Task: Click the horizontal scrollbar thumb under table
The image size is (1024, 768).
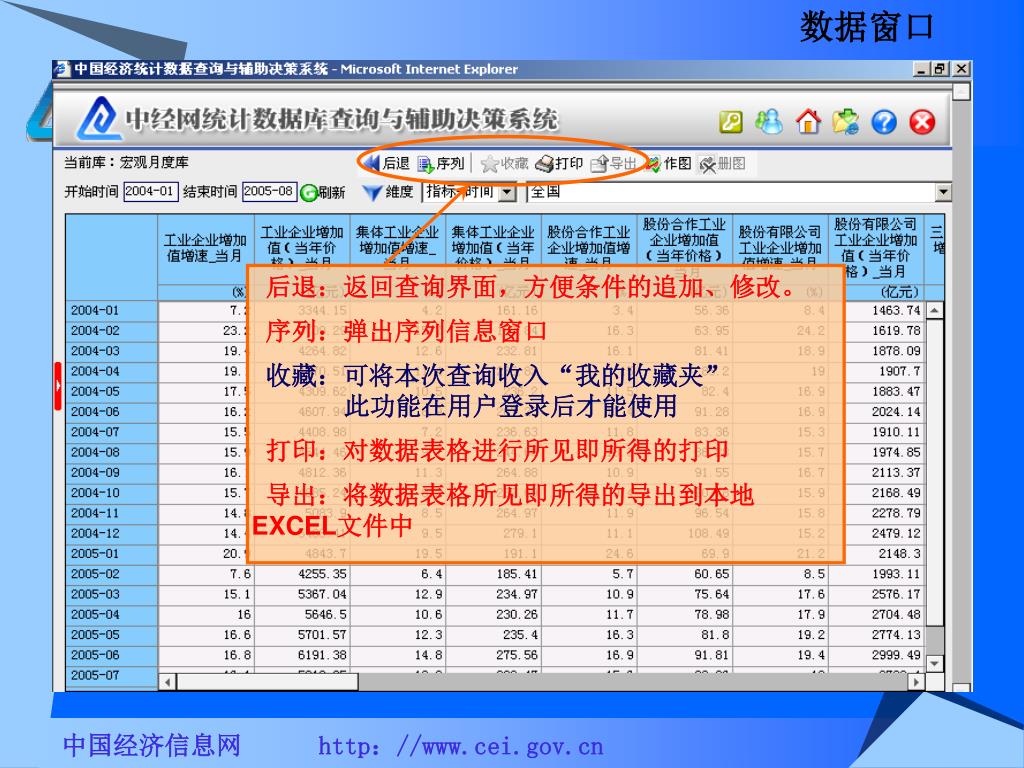Action: (267, 682)
